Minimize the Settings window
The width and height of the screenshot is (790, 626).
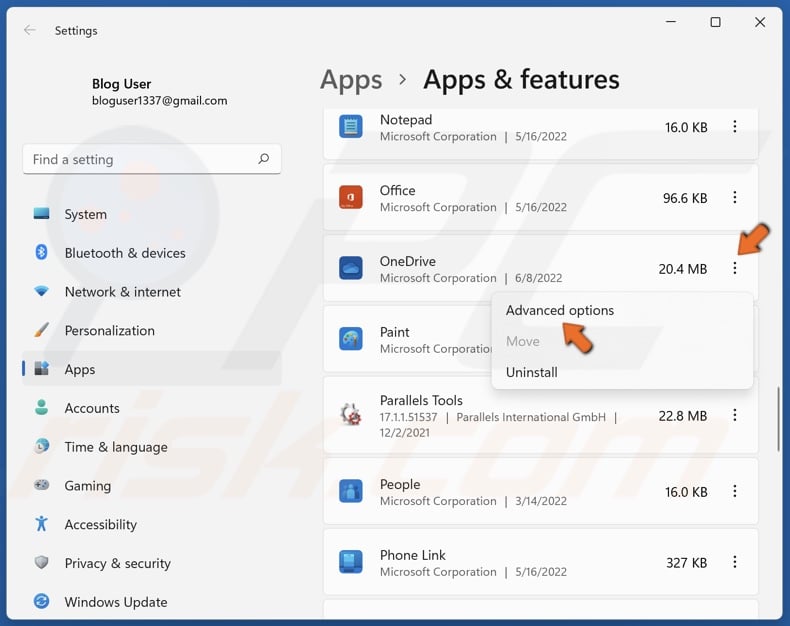click(671, 22)
